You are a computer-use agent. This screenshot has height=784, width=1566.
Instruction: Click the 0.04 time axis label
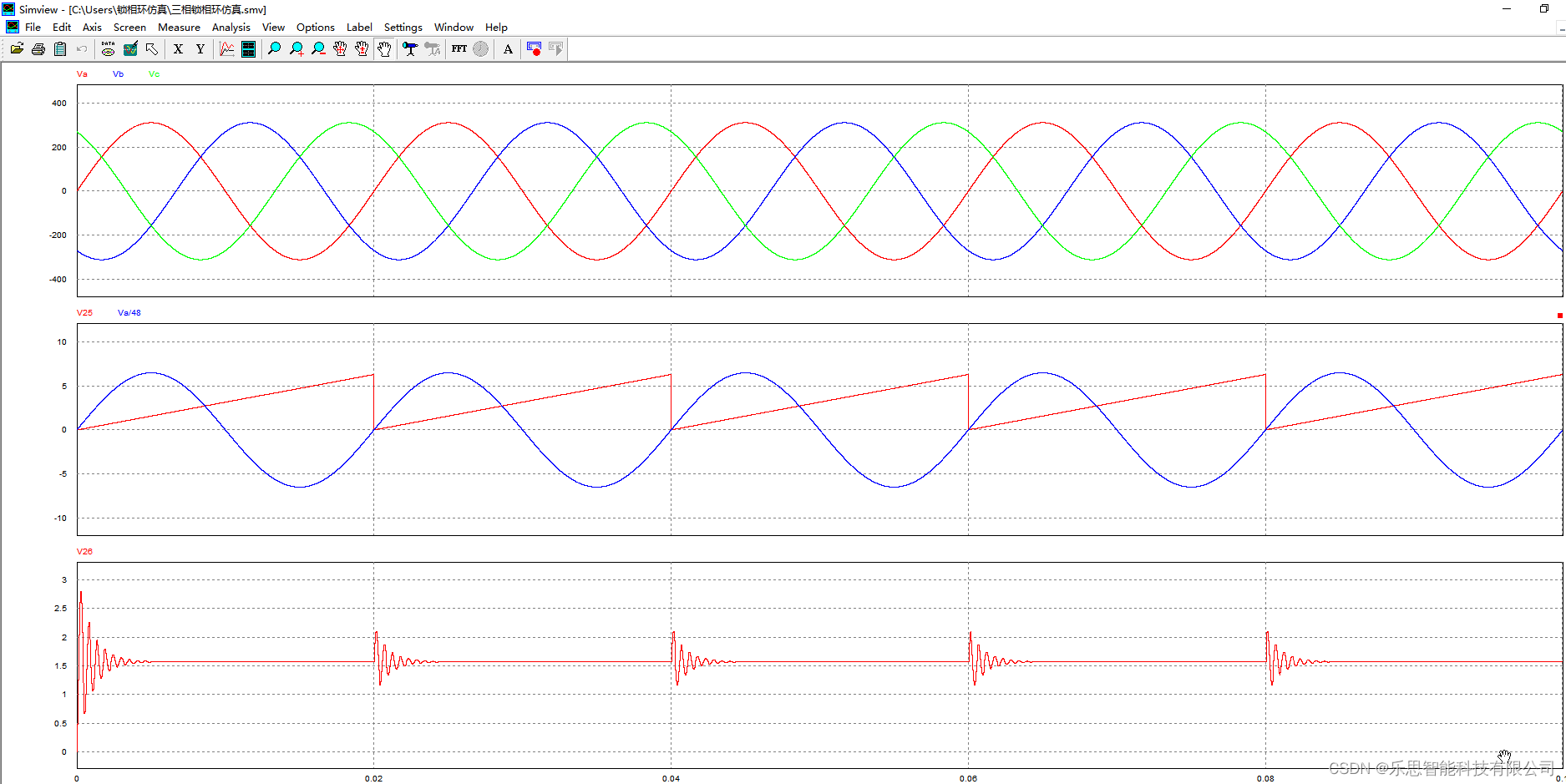pos(671,779)
